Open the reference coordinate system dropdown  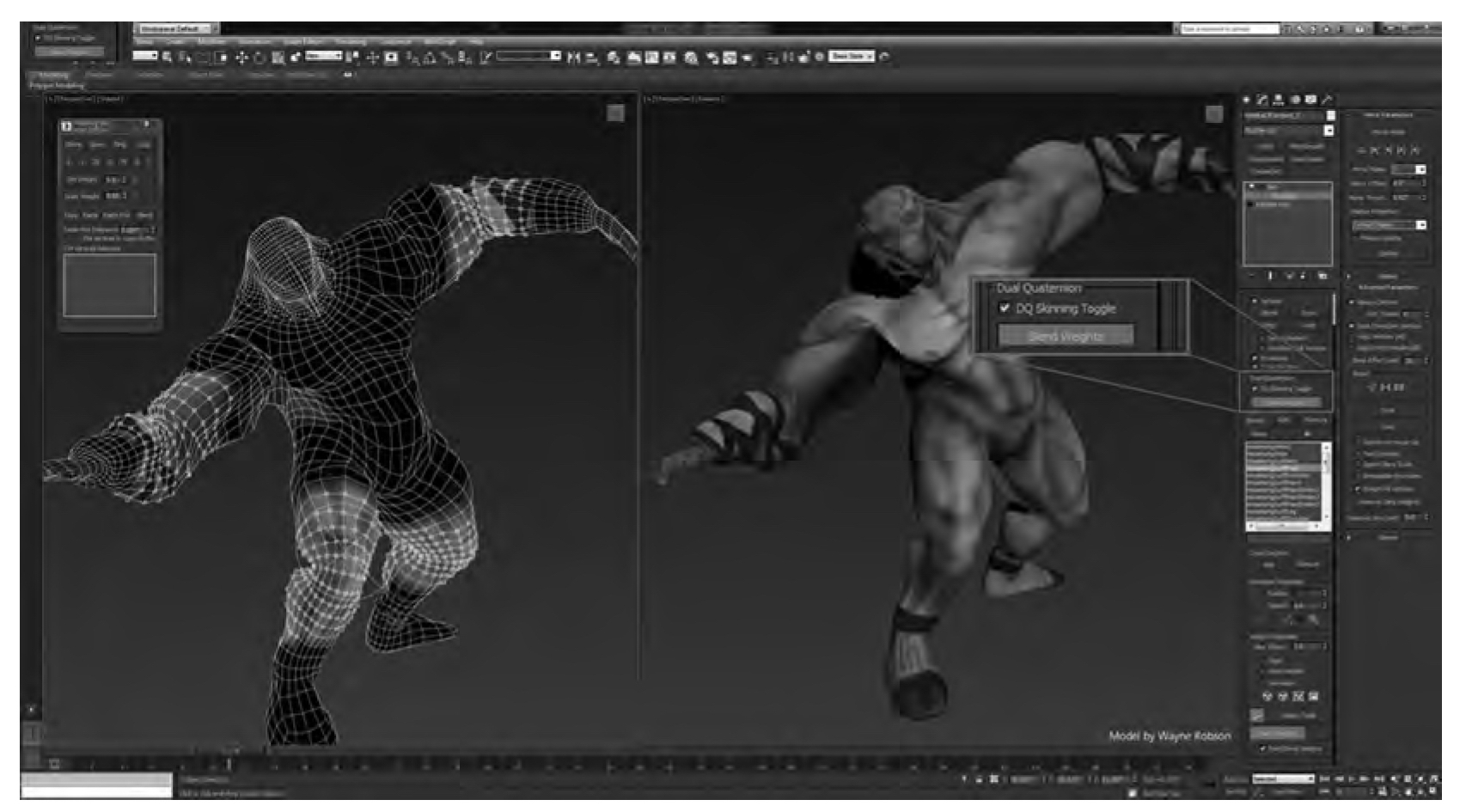(x=325, y=57)
